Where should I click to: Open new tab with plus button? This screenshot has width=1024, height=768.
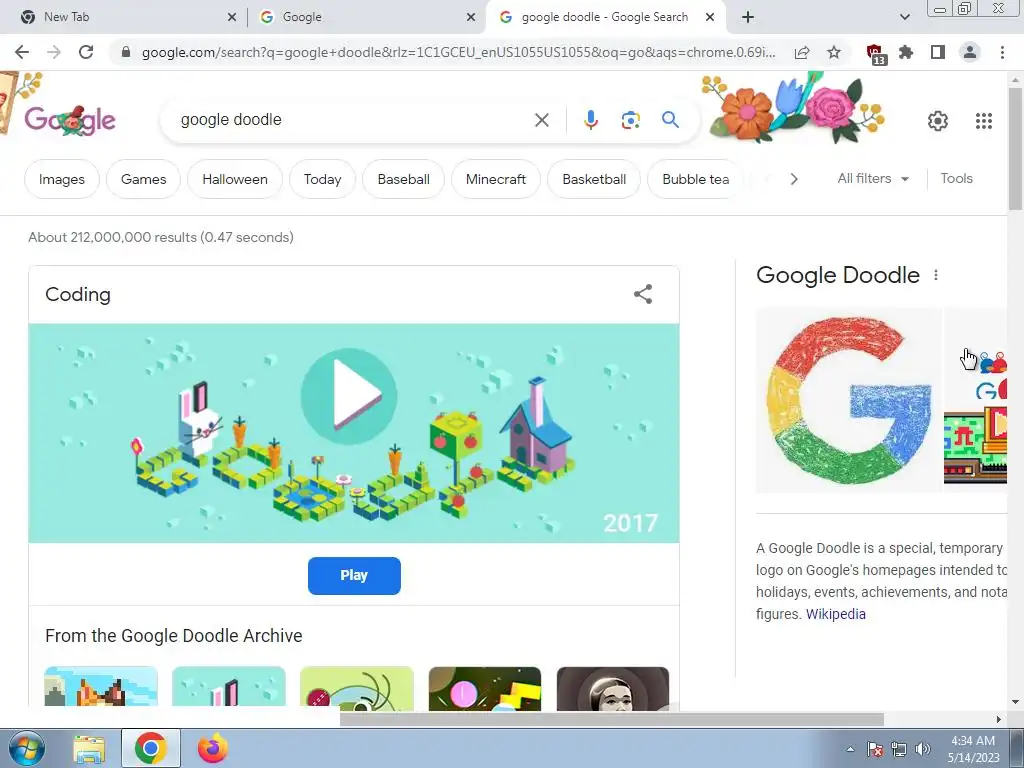coord(748,17)
